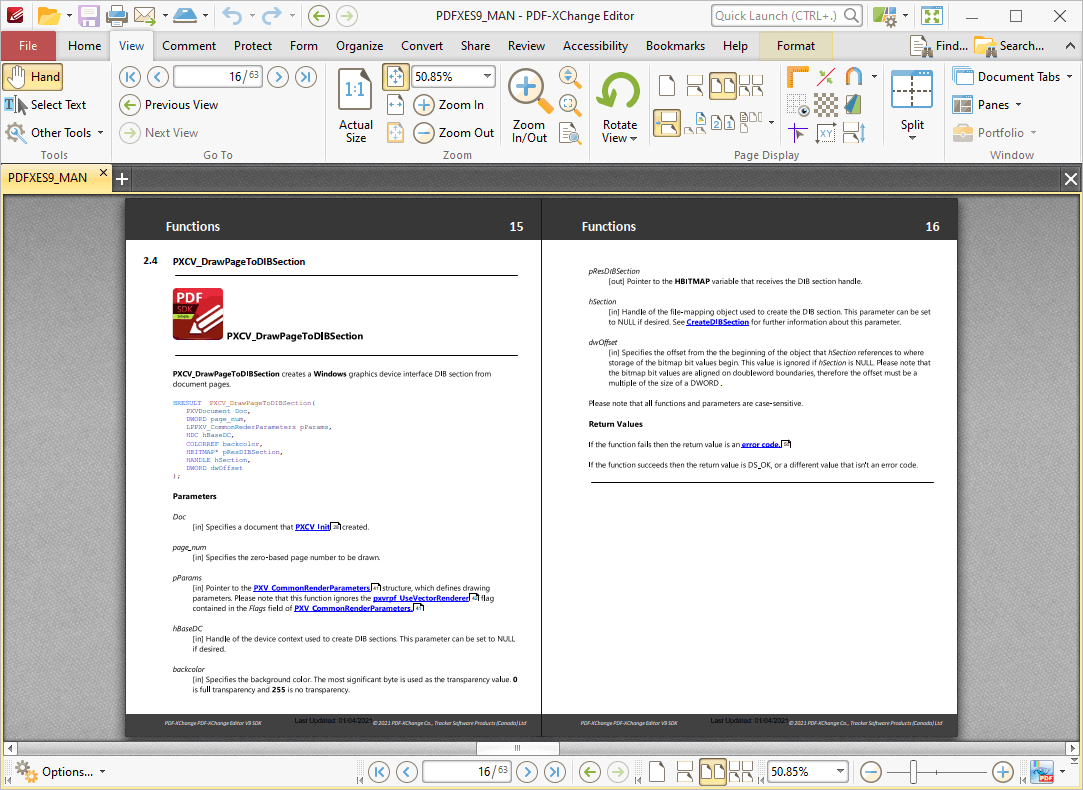1083x790 pixels.
Task: Open the File menu
Action: tap(28, 46)
